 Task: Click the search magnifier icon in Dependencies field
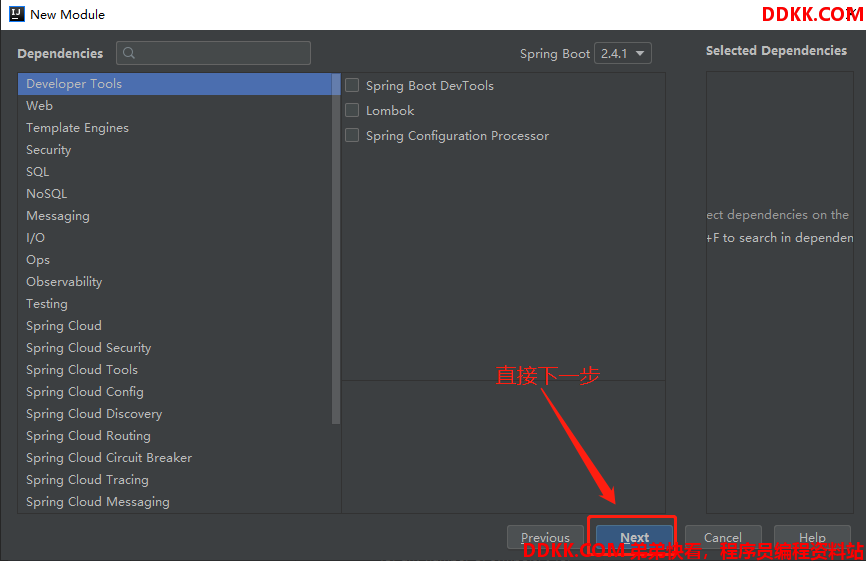[x=129, y=53]
